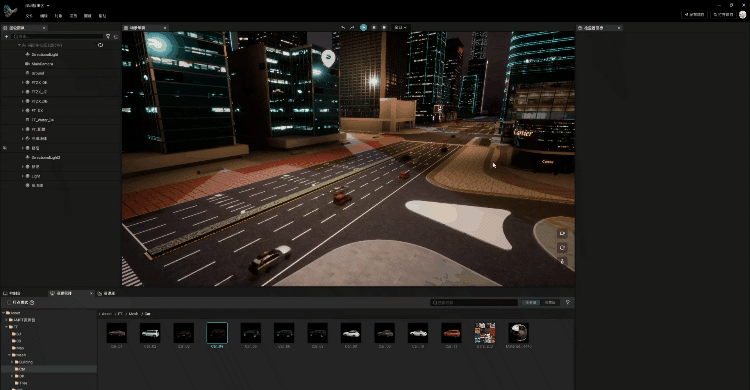
Task: Select the non-highlighted view toggle beside asset search
Action: coord(550,302)
